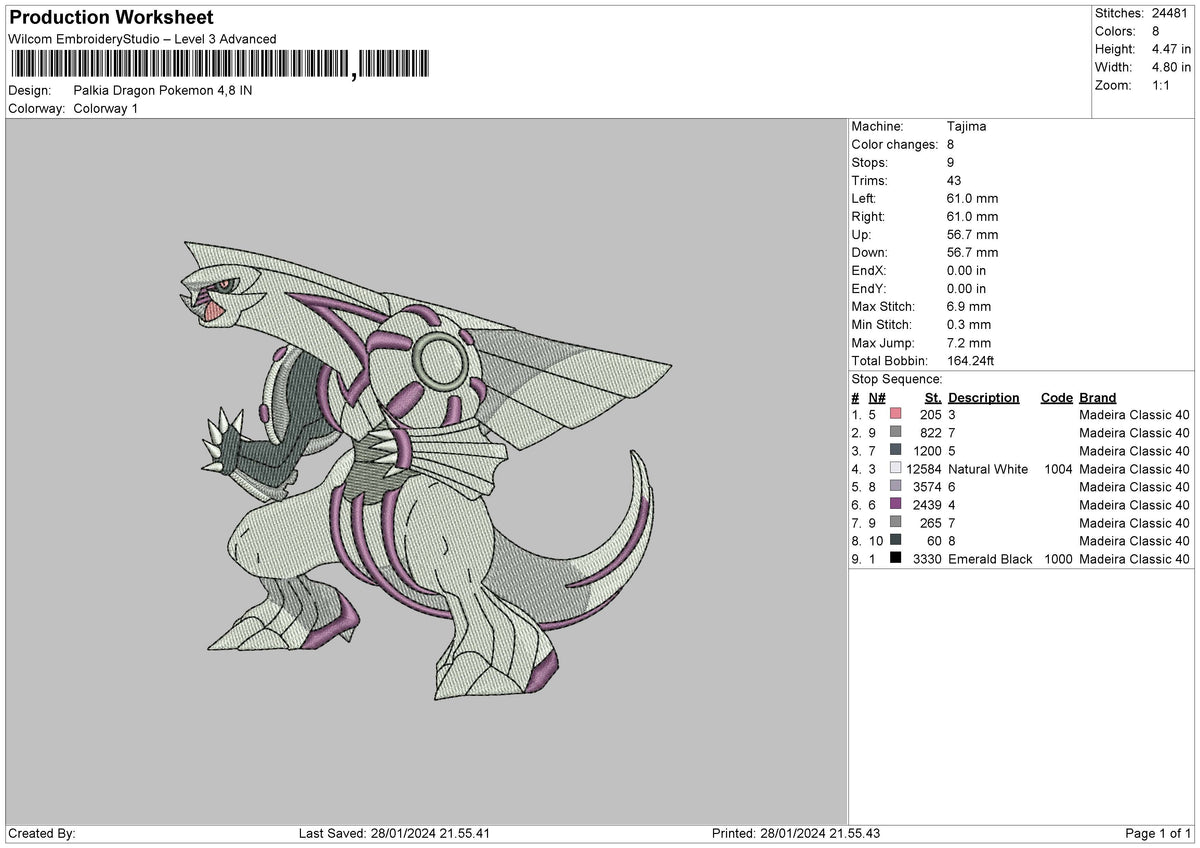
Task: Click the Width value 4.80 in
Action: click(x=1172, y=67)
